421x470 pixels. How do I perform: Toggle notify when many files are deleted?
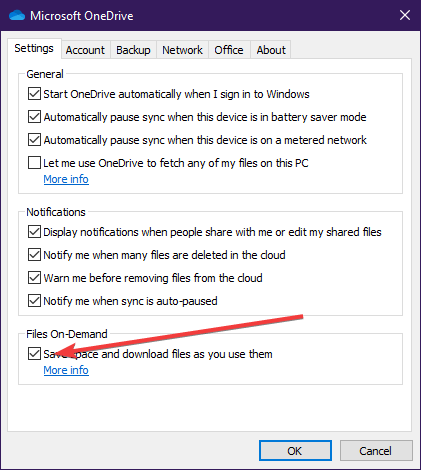click(34, 255)
